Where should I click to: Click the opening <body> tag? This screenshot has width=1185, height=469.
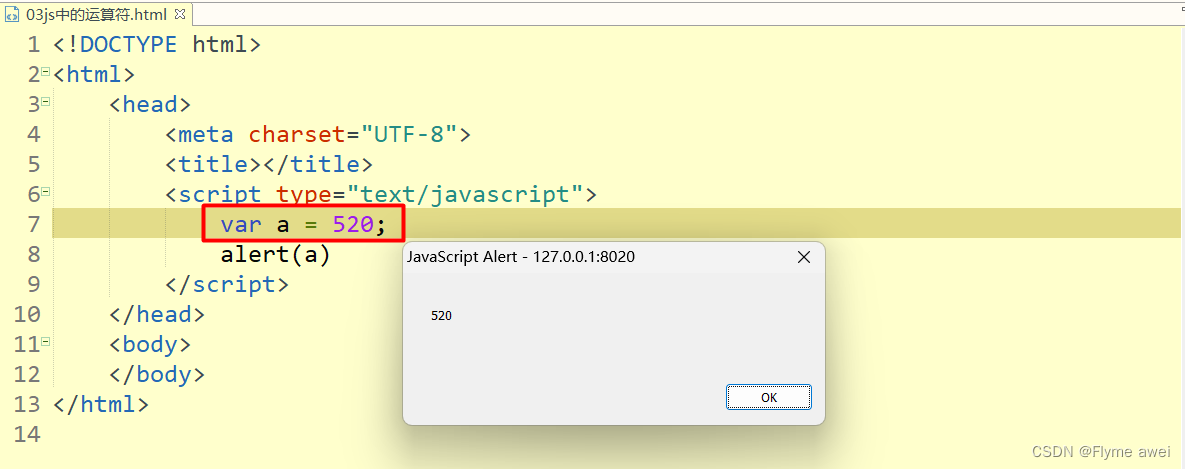point(150,344)
